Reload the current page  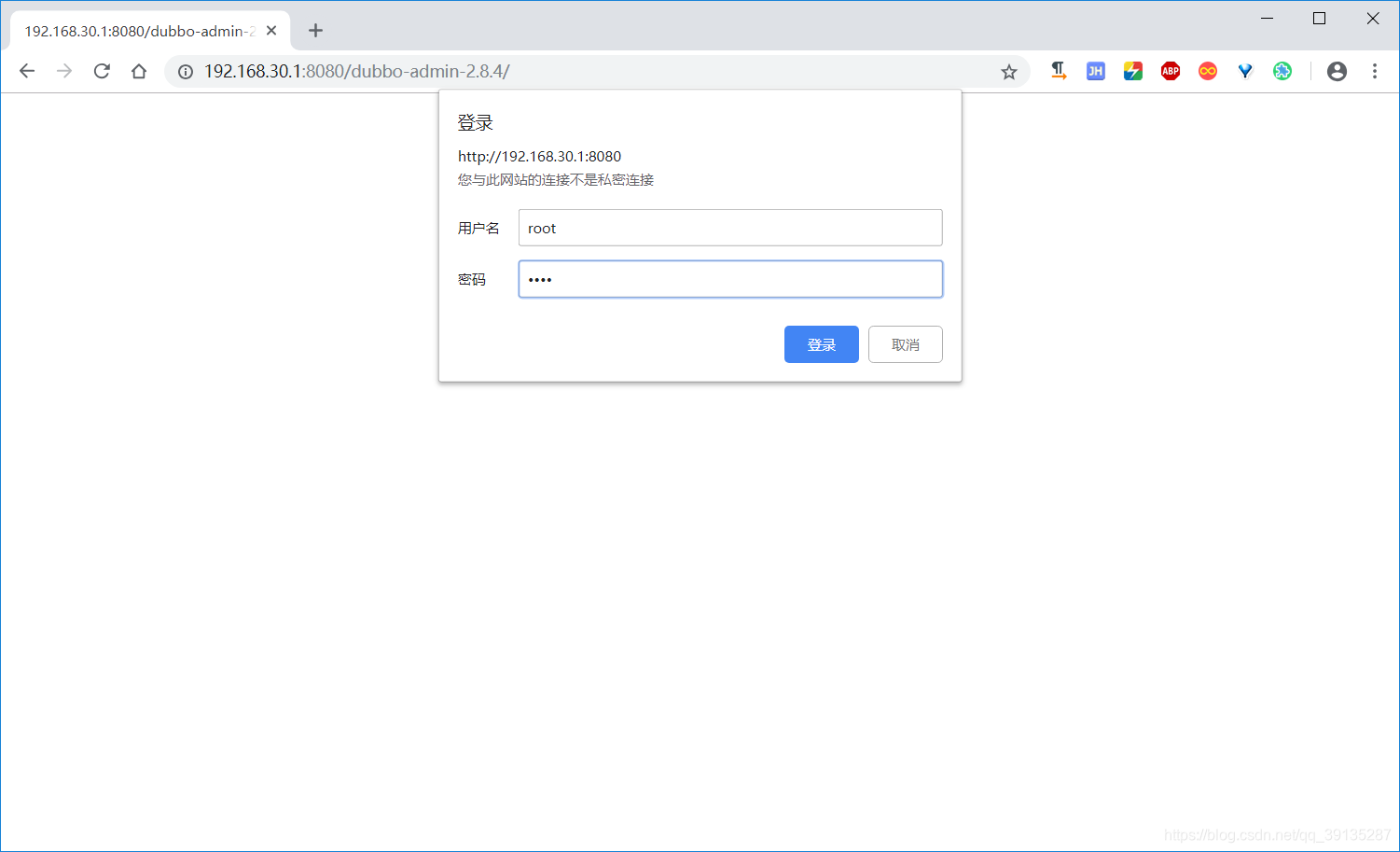click(x=102, y=71)
